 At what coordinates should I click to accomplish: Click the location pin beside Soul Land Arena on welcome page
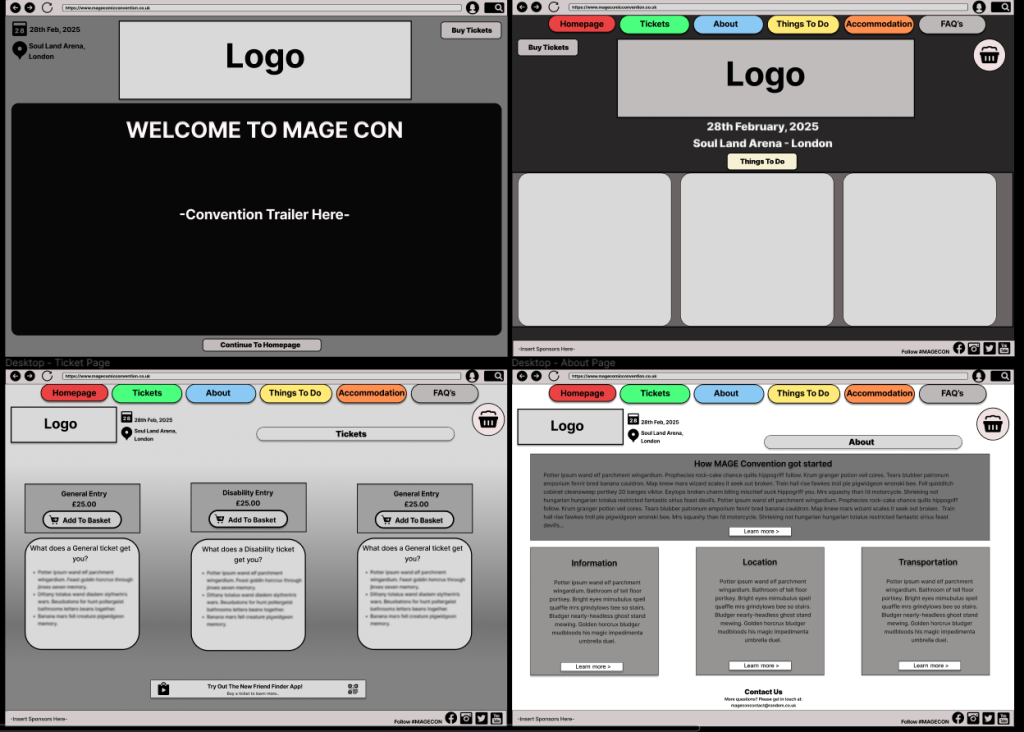(19, 50)
